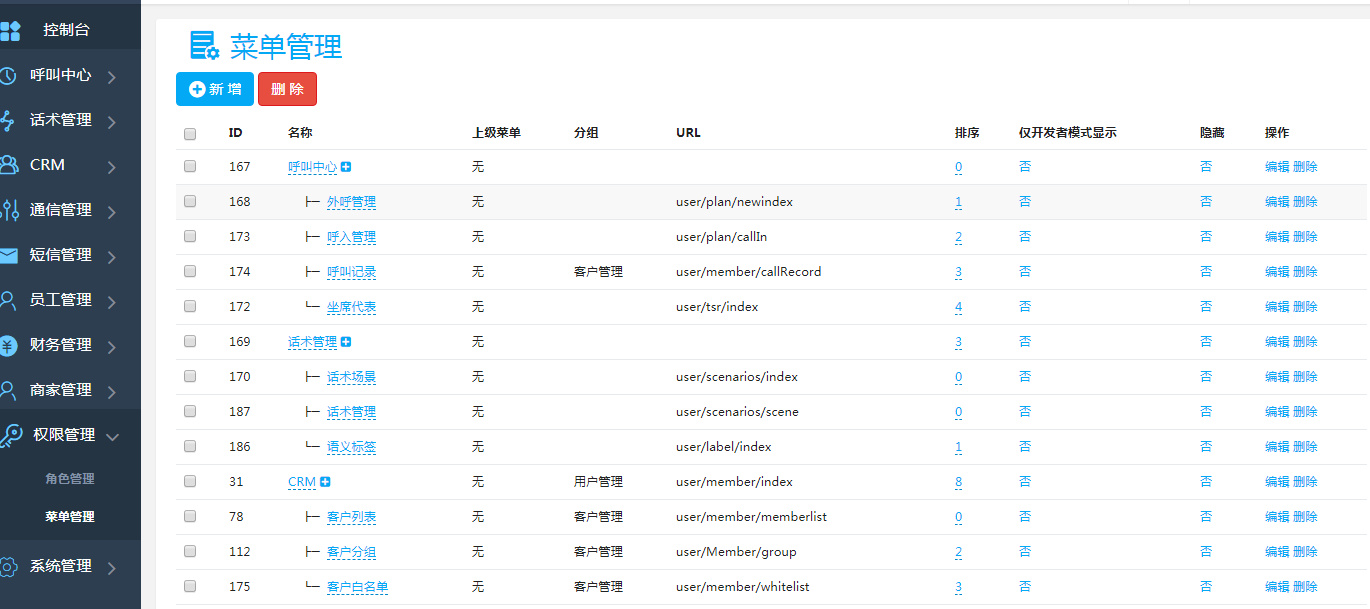The width and height of the screenshot is (1370, 609).
Task: Click the sort value for 客户白名单 row
Action: 958,587
